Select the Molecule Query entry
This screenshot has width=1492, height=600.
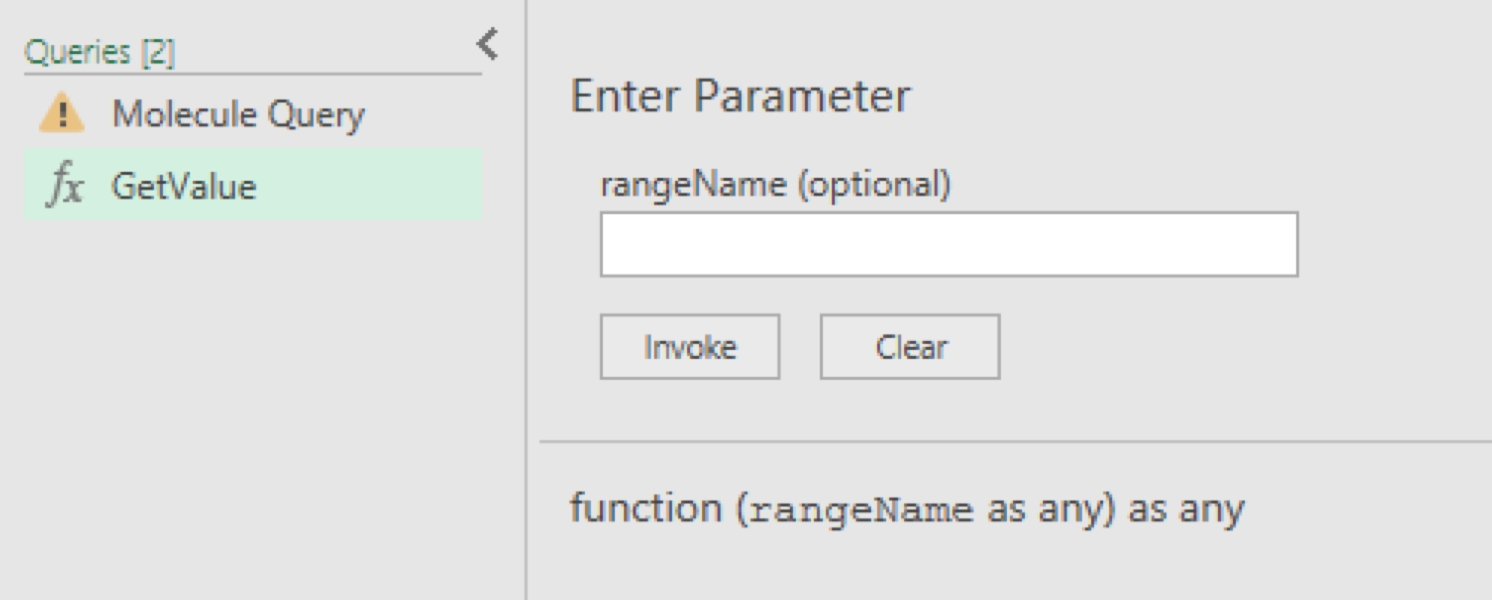[238, 114]
